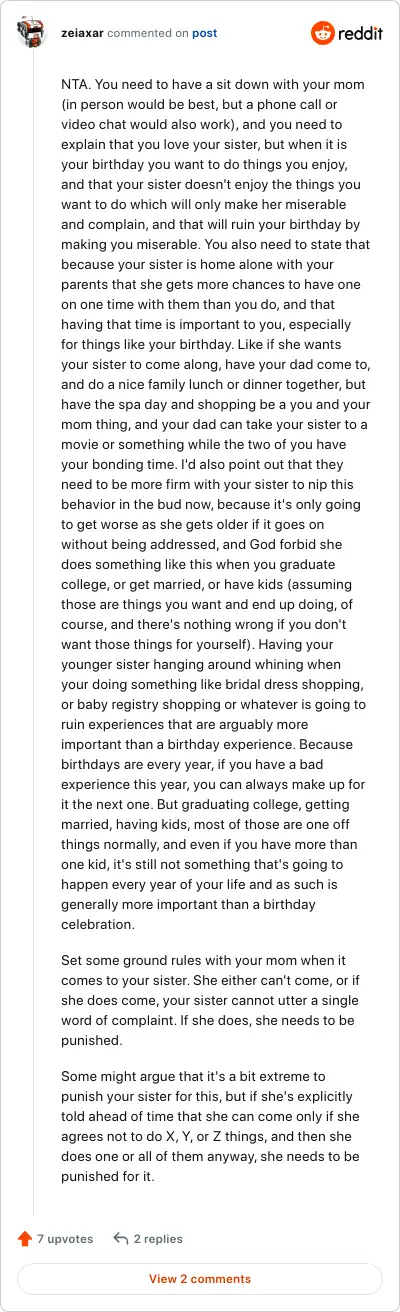The width and height of the screenshot is (400, 1312).
Task: Click the "commented on" header text
Action: (148, 33)
